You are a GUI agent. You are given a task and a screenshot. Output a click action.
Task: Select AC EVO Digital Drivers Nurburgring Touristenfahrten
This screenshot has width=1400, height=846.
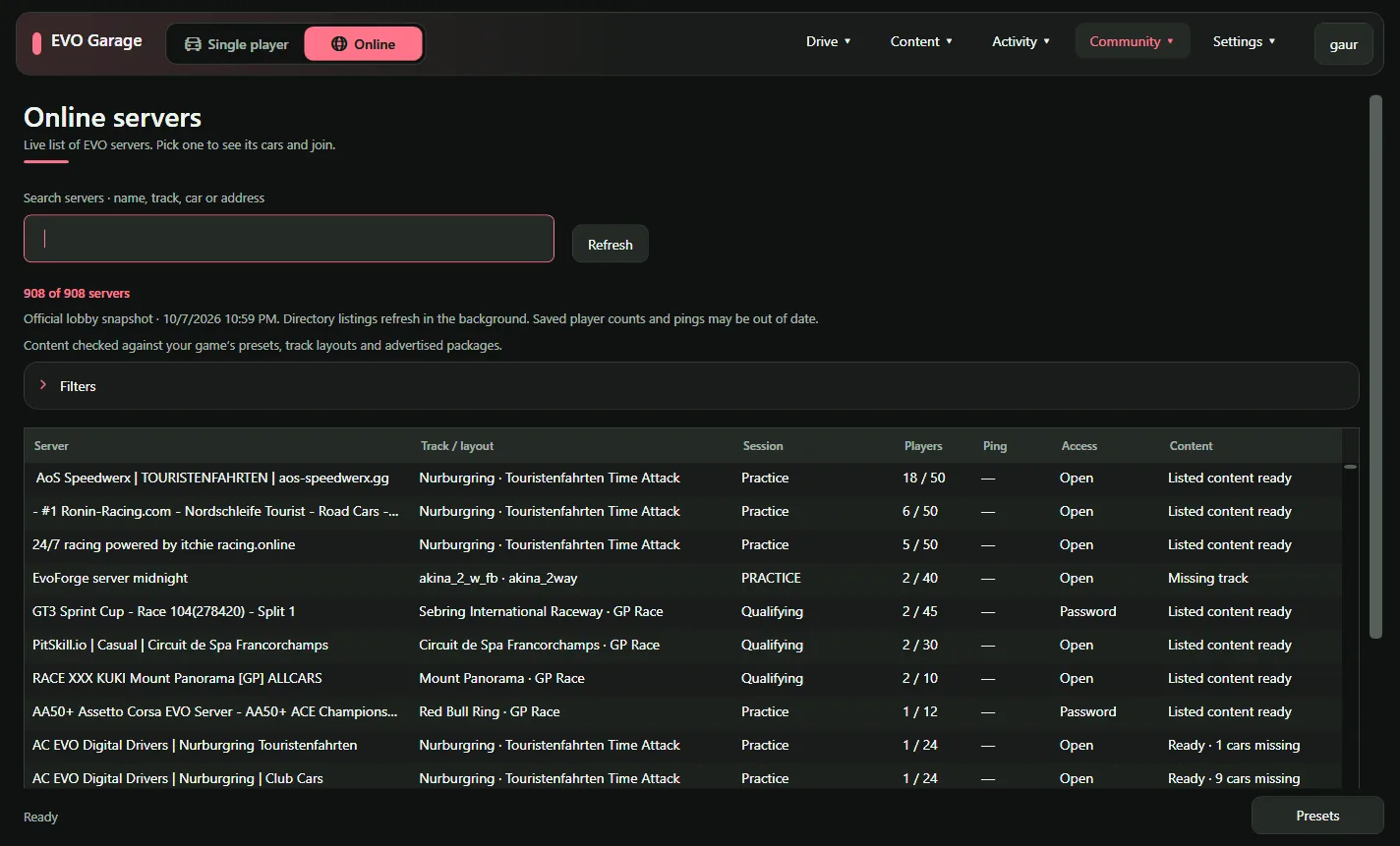[x=683, y=746]
